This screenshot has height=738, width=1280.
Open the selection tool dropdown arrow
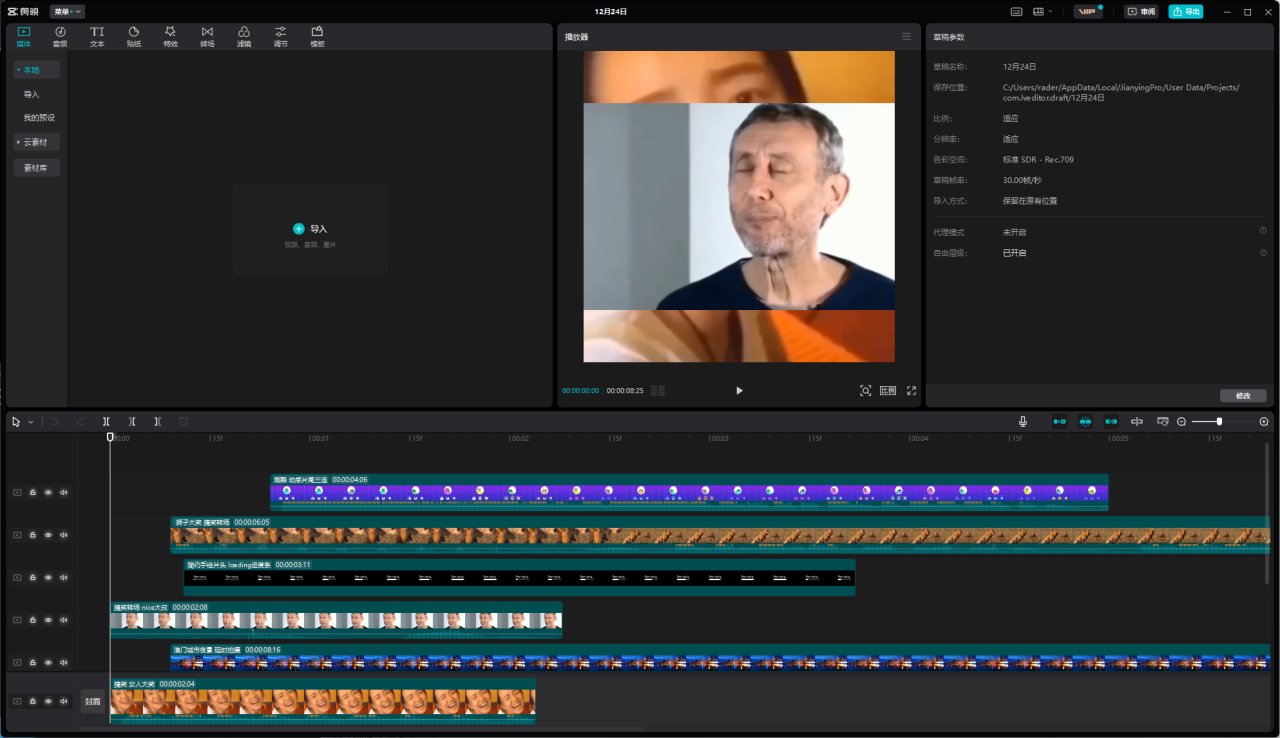tap(31, 422)
